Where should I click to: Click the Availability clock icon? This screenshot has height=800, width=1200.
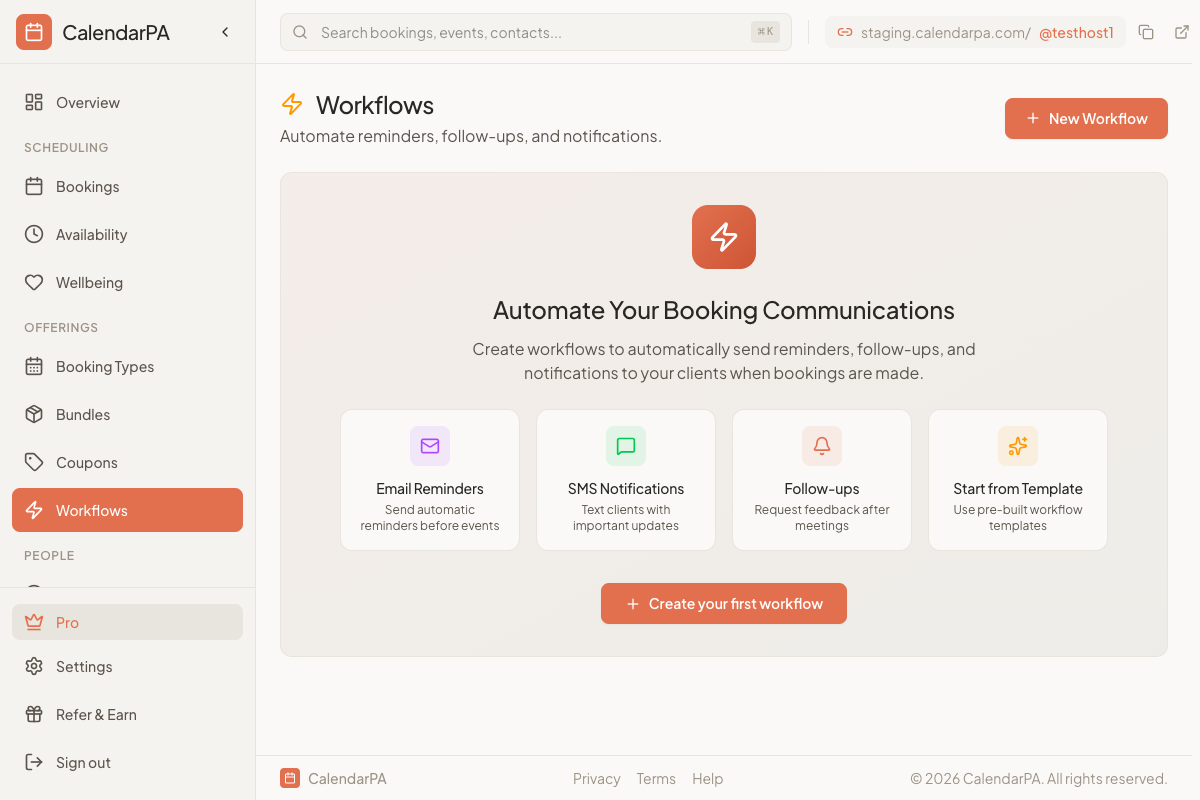(33, 234)
